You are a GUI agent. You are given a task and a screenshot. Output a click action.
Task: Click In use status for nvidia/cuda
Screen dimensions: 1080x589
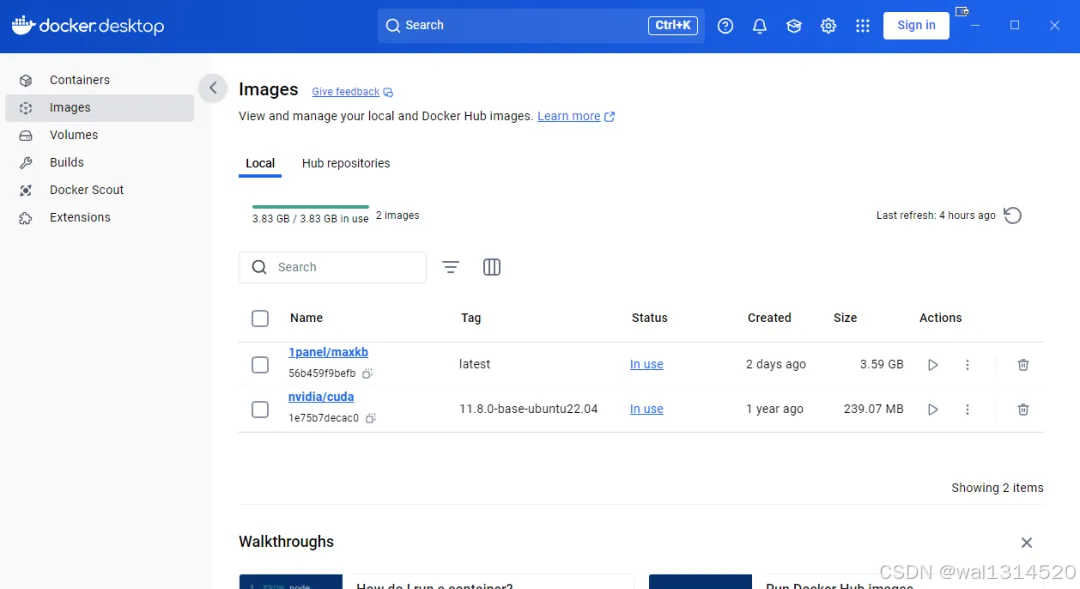(x=647, y=409)
